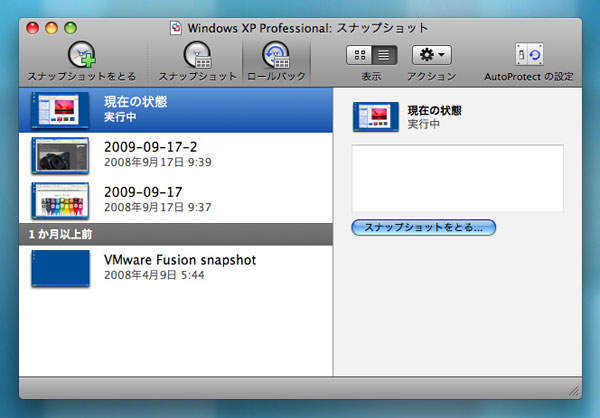This screenshot has width=600, height=418.
Task: Click thumbnail of 2009-09-17-2 snapshot
Action: coord(60,155)
